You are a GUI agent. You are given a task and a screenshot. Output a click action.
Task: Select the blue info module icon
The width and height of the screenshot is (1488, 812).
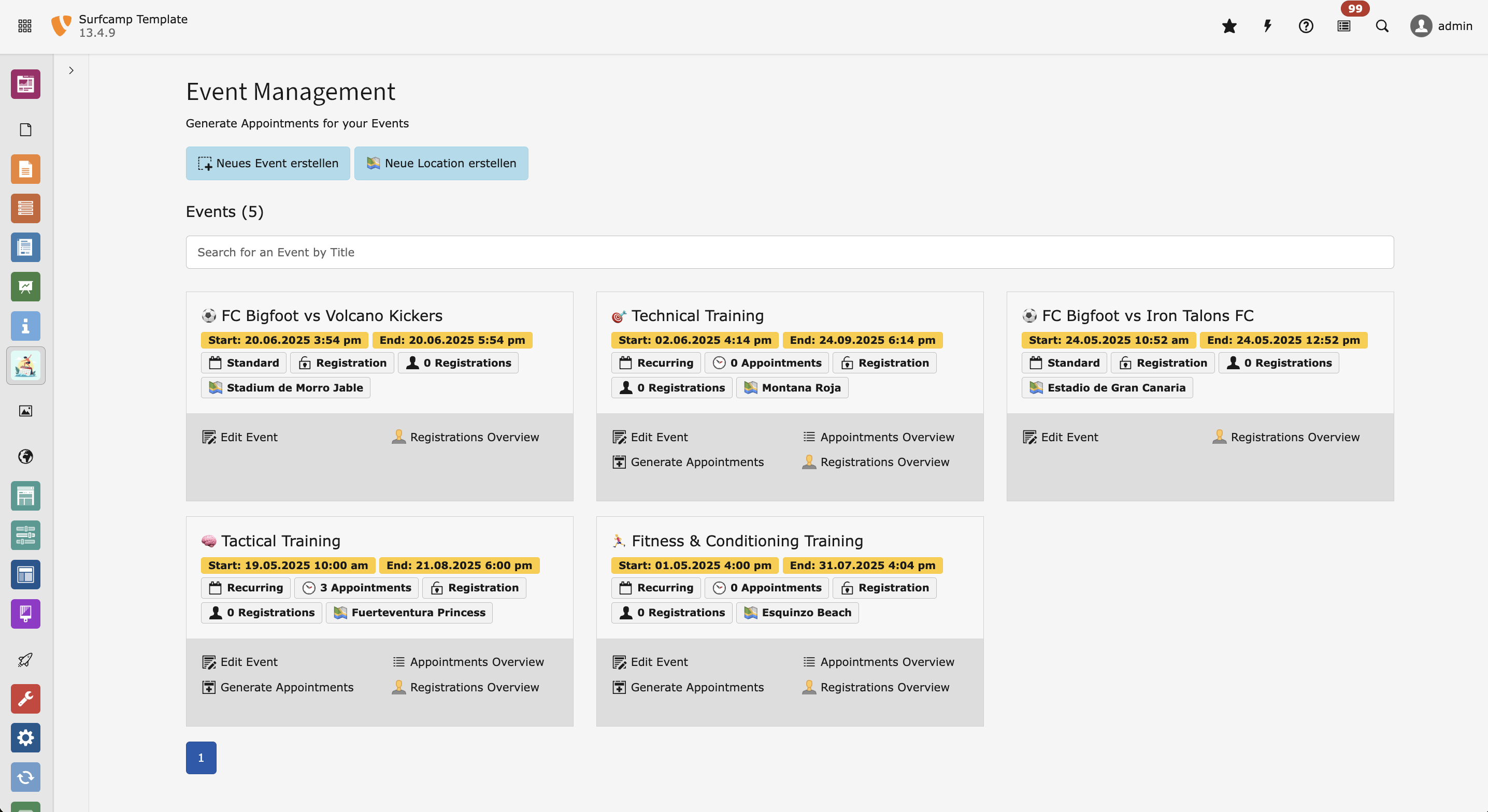pyautogui.click(x=25, y=326)
